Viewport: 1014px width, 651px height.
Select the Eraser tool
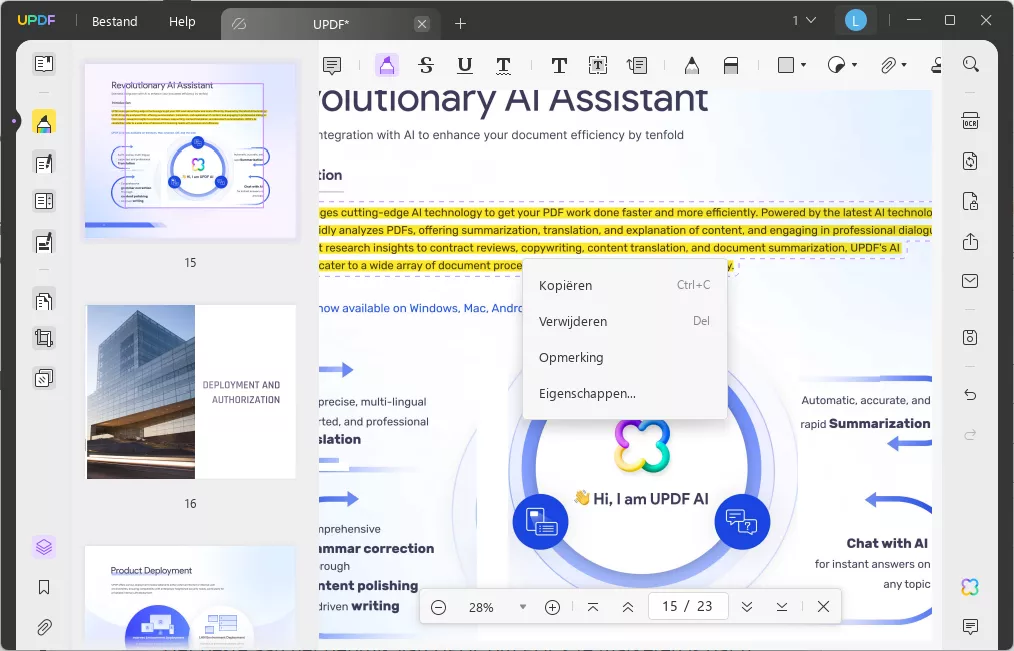731,65
